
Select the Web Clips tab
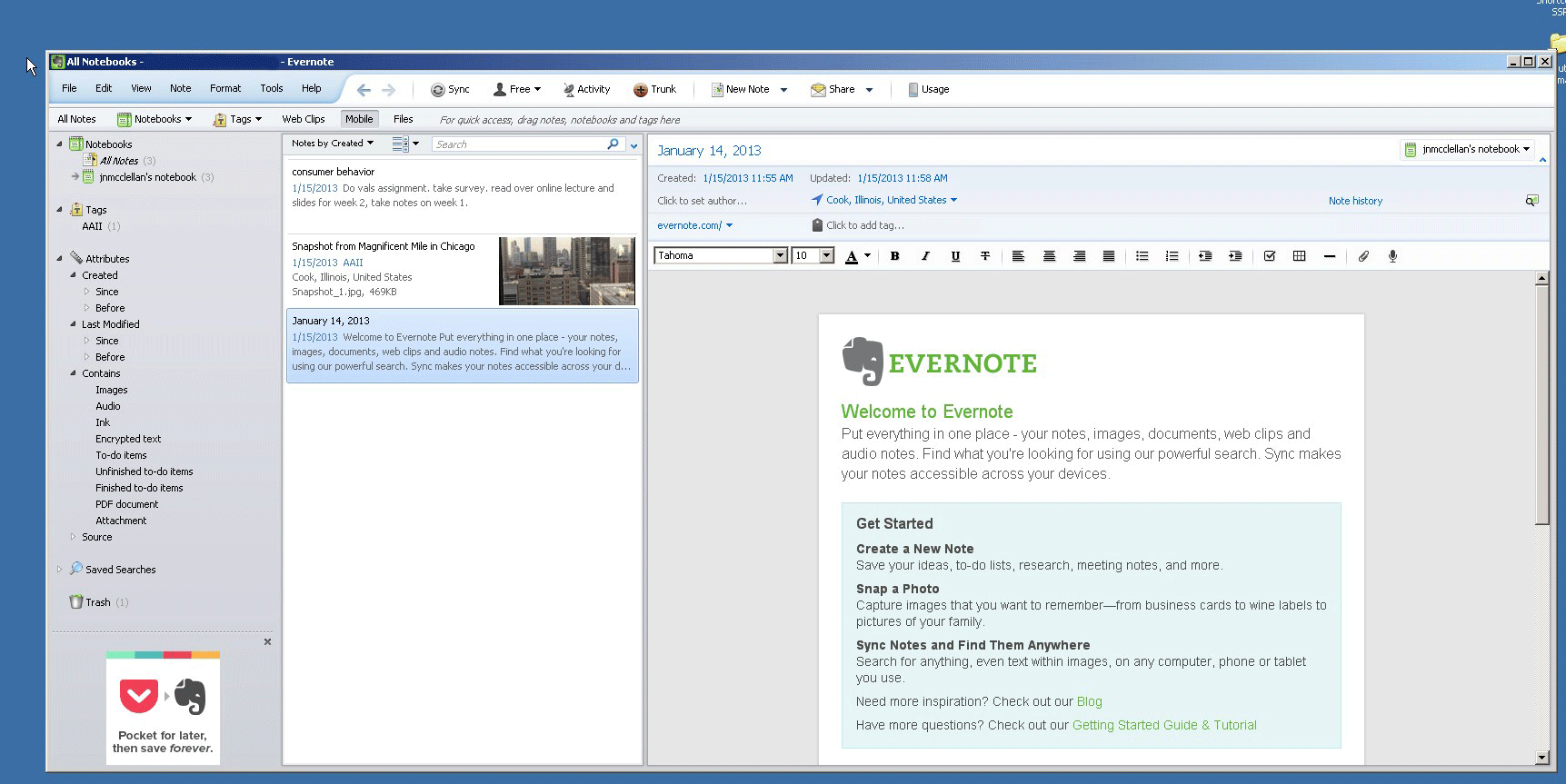point(303,119)
